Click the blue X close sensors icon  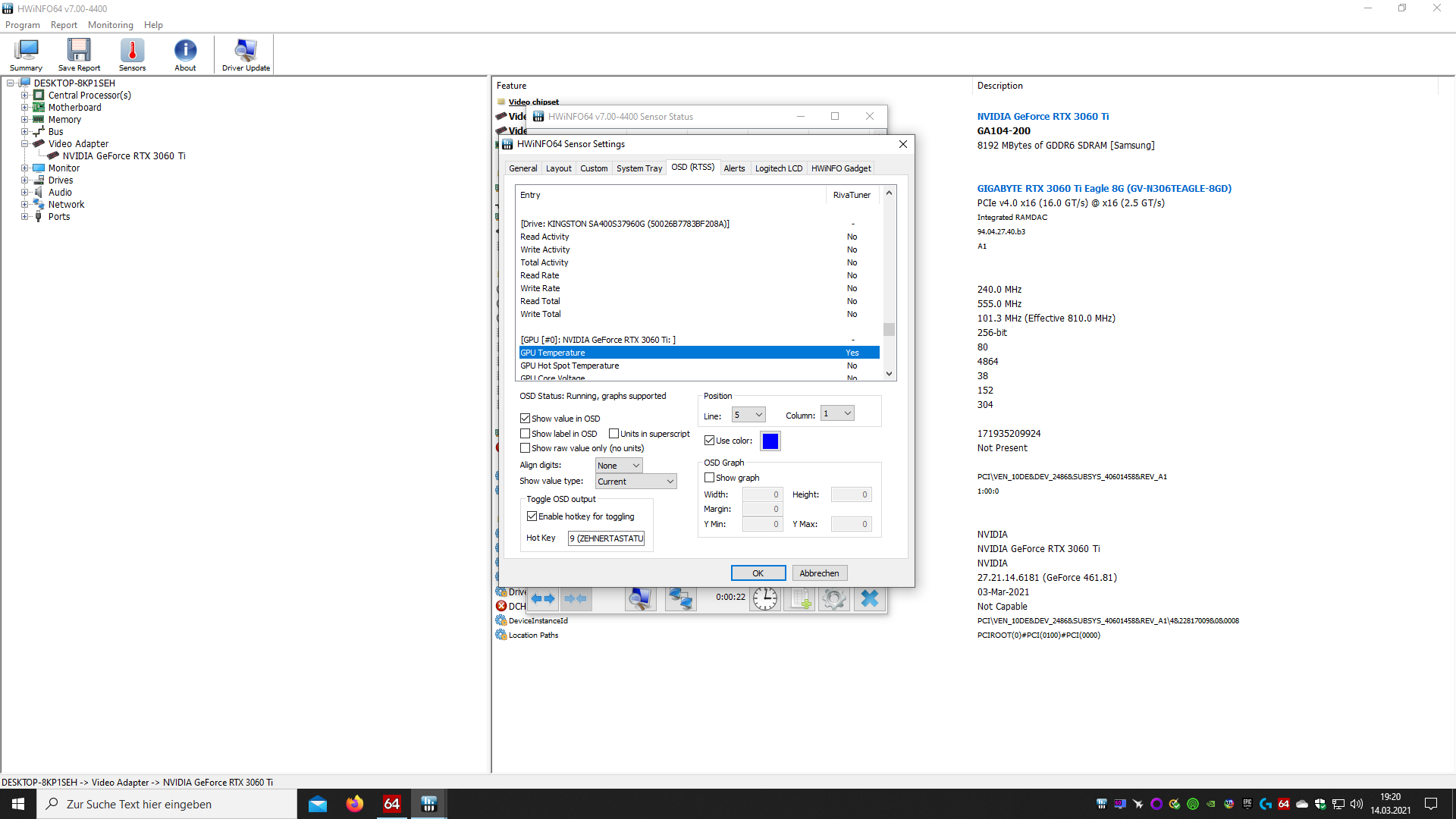[869, 599]
